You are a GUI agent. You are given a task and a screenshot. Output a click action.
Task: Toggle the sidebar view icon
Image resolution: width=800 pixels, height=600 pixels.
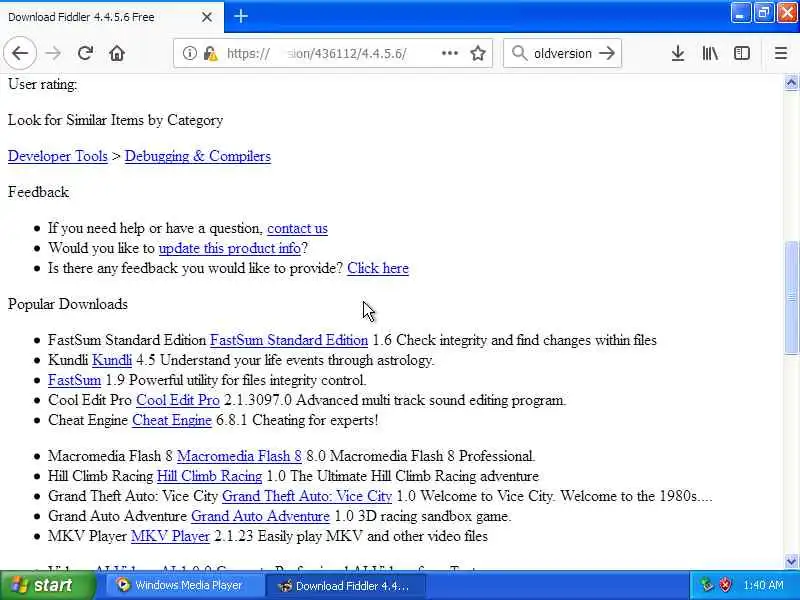coord(742,53)
